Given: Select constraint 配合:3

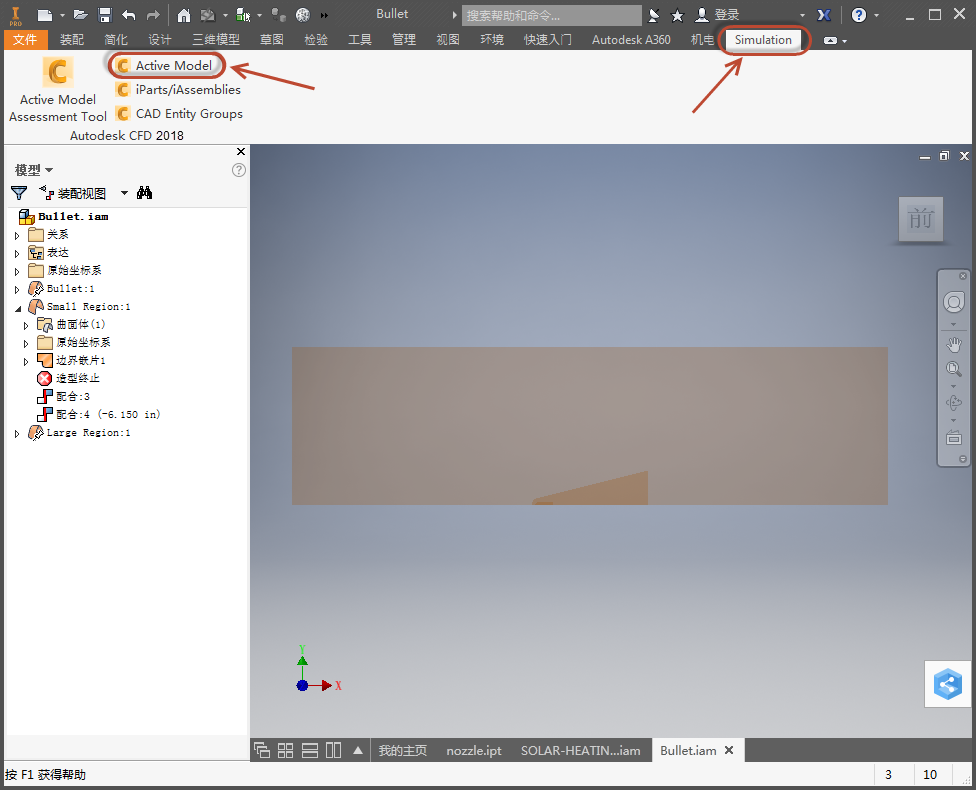Looking at the screenshot, I should pyautogui.click(x=63, y=397).
